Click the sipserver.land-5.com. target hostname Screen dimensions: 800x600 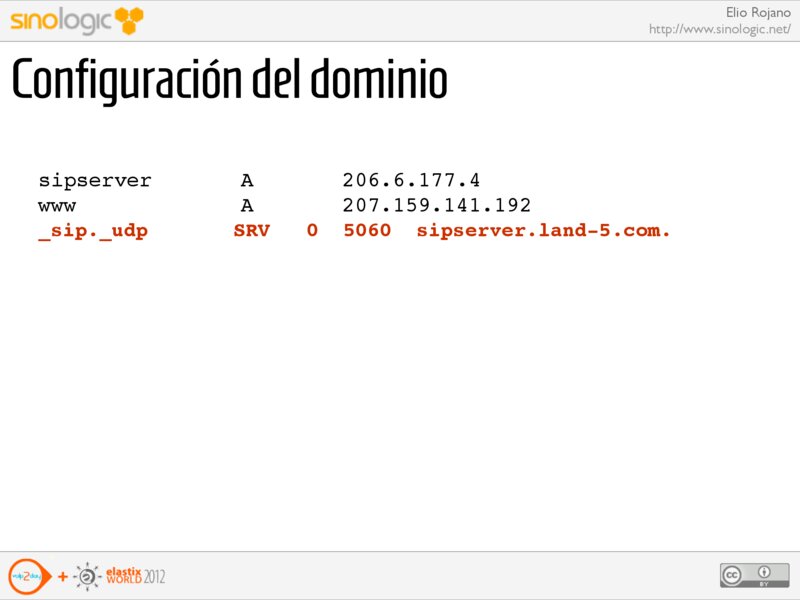[543, 231]
